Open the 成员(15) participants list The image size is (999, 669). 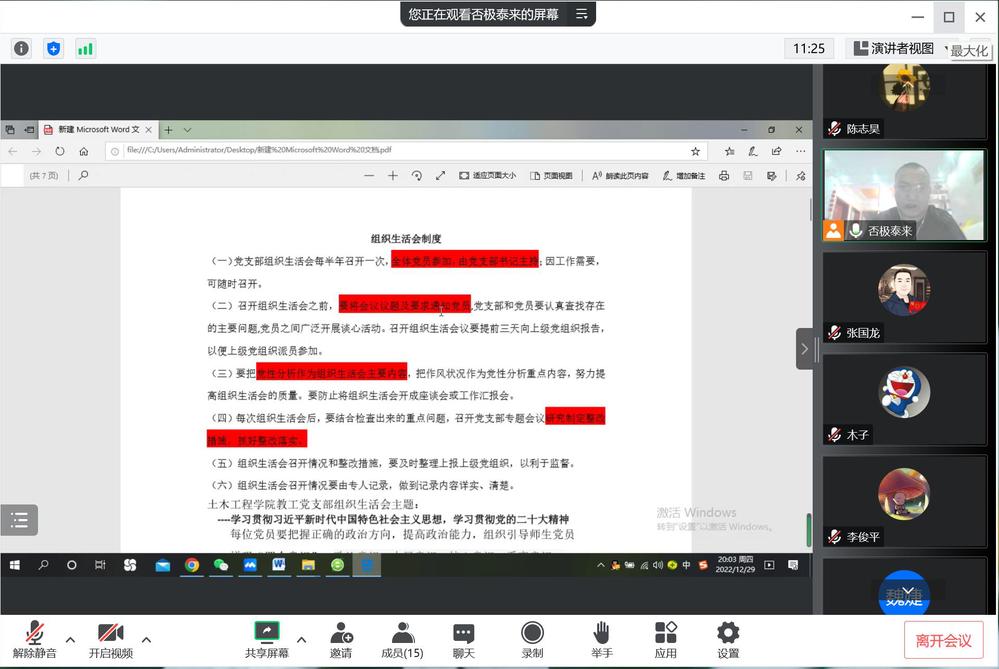(402, 640)
